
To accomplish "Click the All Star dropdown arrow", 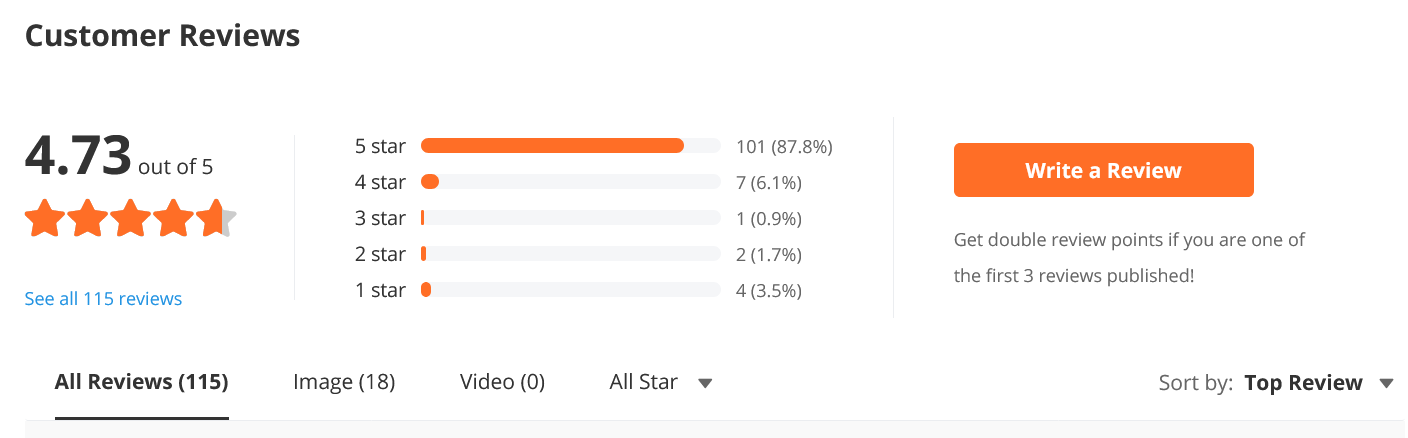I will click(x=705, y=383).
